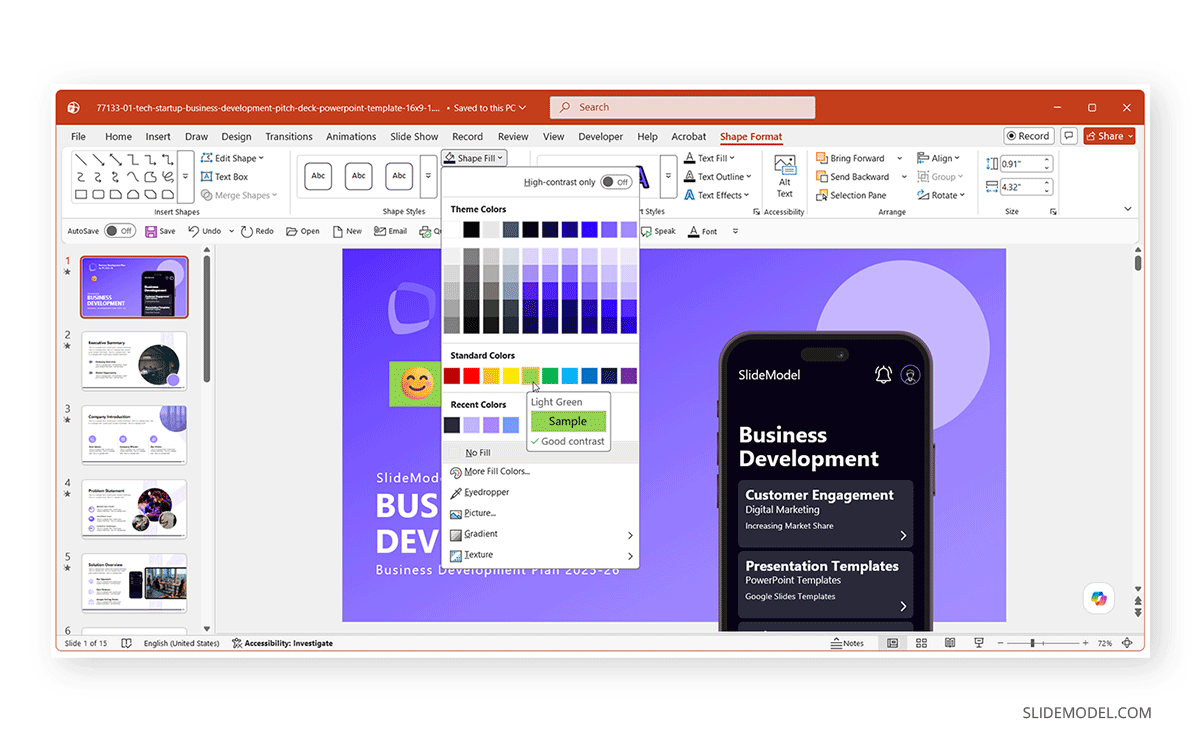
Task: Expand the Shape Styles gallery
Action: coord(428,176)
